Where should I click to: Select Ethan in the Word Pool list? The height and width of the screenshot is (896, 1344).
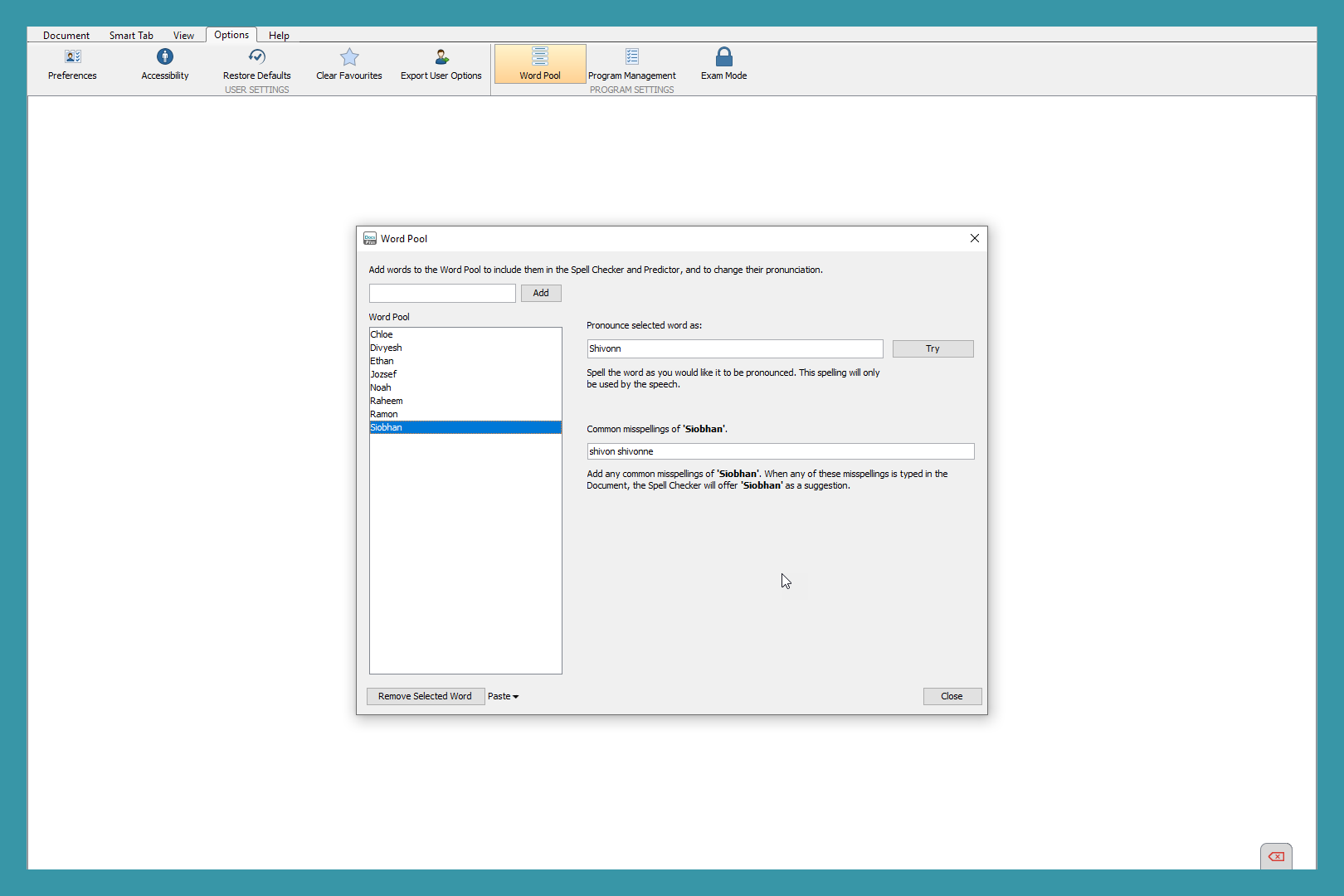(x=465, y=361)
